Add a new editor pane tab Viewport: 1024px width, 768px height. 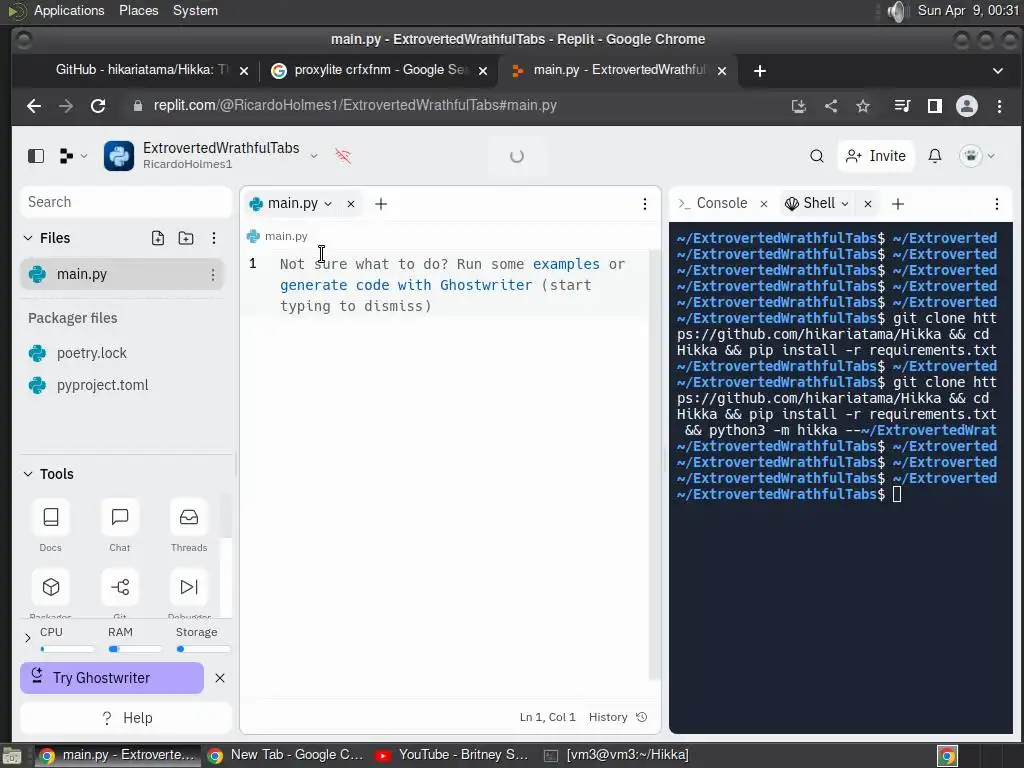pyautogui.click(x=381, y=204)
